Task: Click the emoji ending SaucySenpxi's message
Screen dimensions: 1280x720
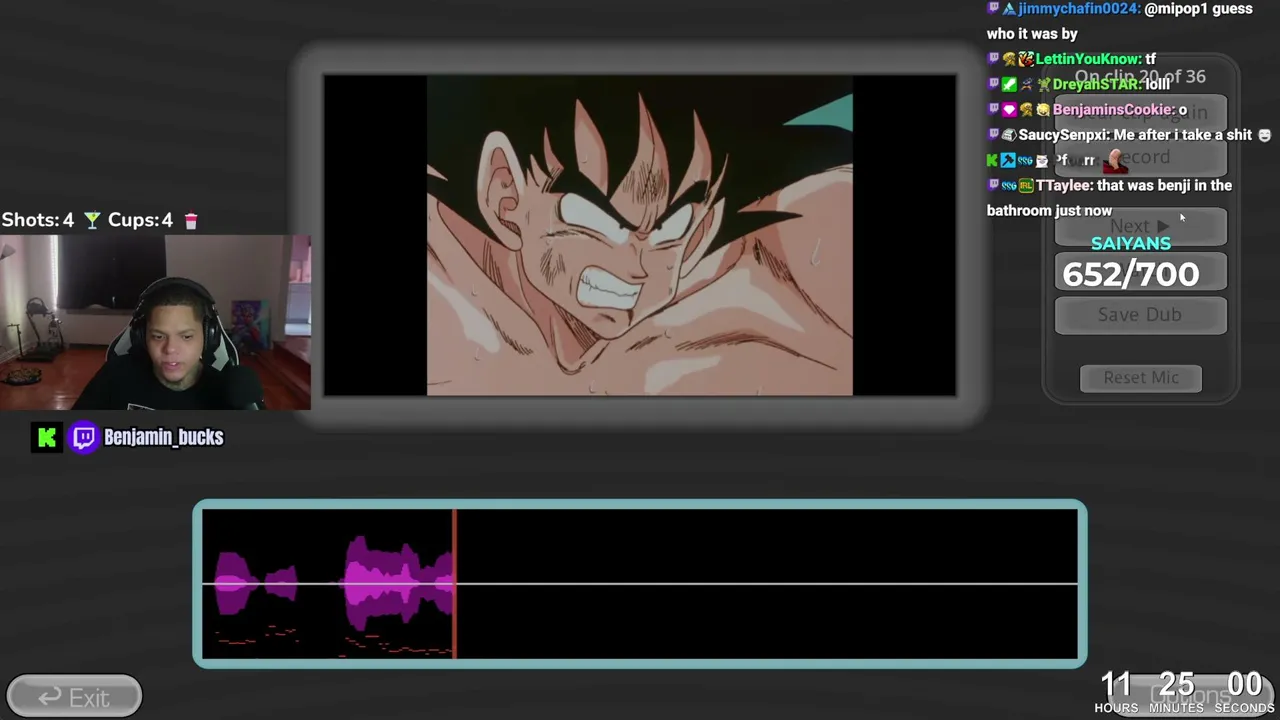Action: coord(1264,135)
